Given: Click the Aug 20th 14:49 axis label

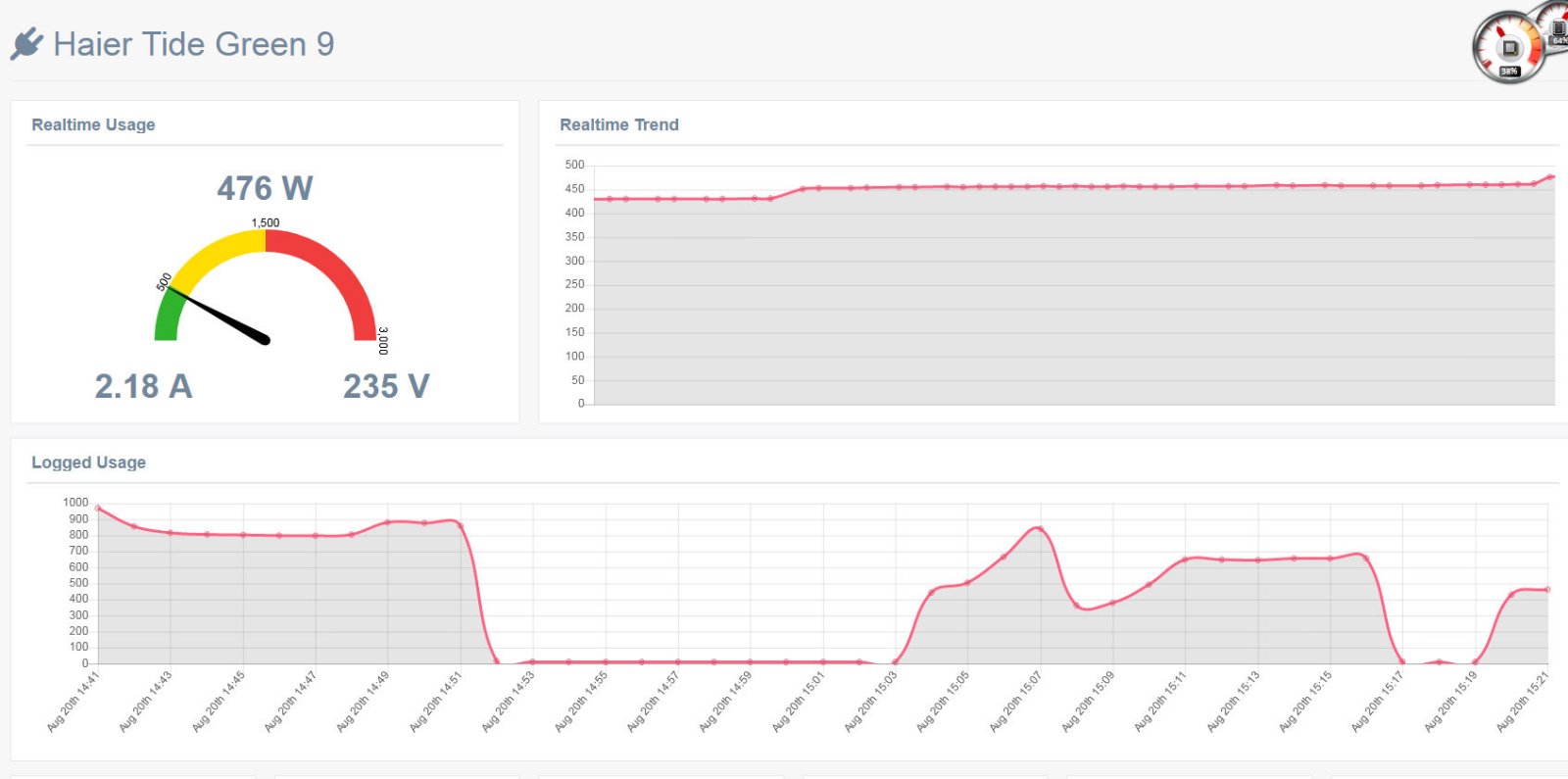Looking at the screenshot, I should tap(363, 702).
